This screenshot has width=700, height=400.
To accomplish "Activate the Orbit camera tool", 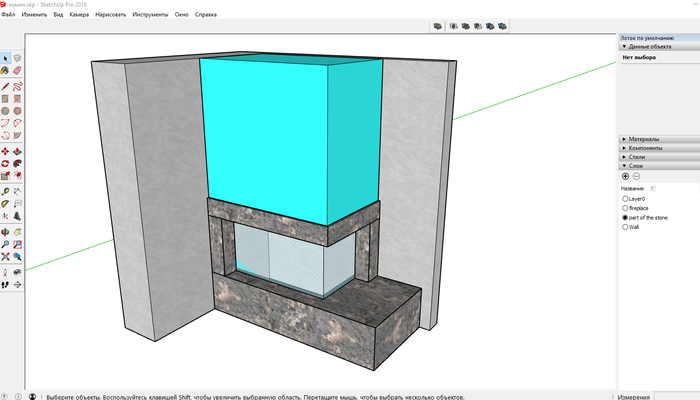I will pos(6,232).
